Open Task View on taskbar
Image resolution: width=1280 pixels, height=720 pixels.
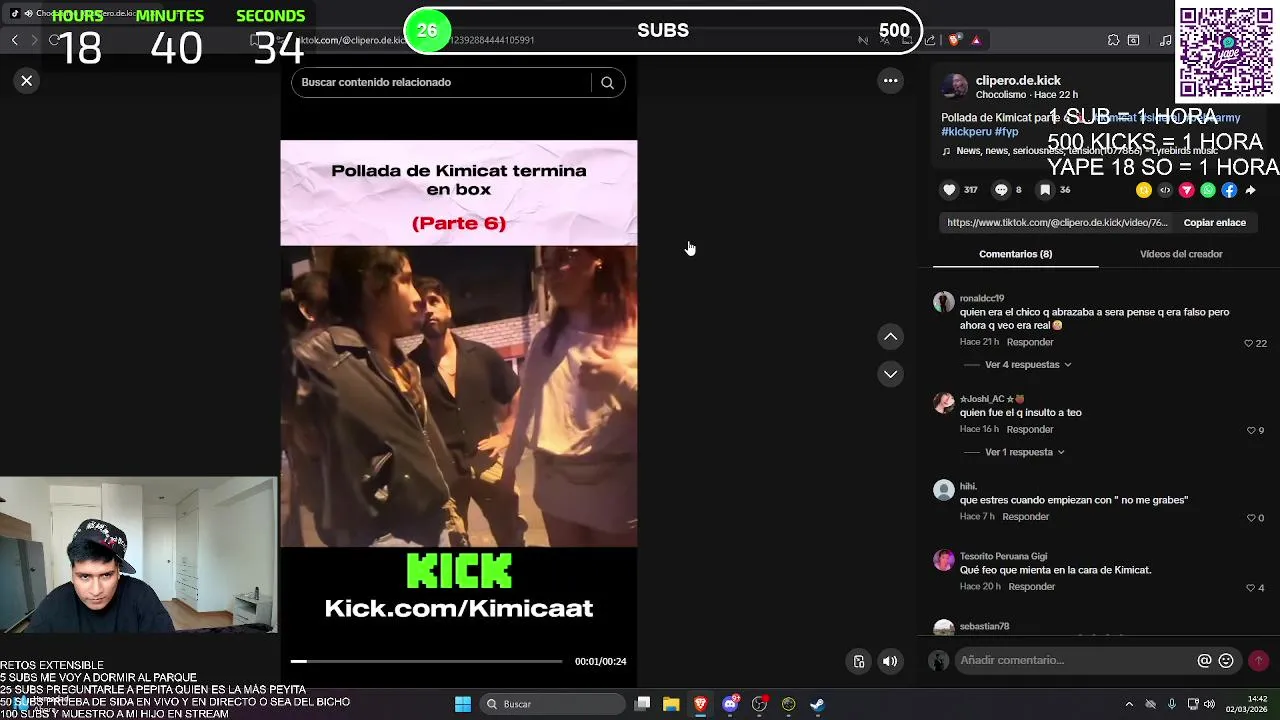coord(642,704)
